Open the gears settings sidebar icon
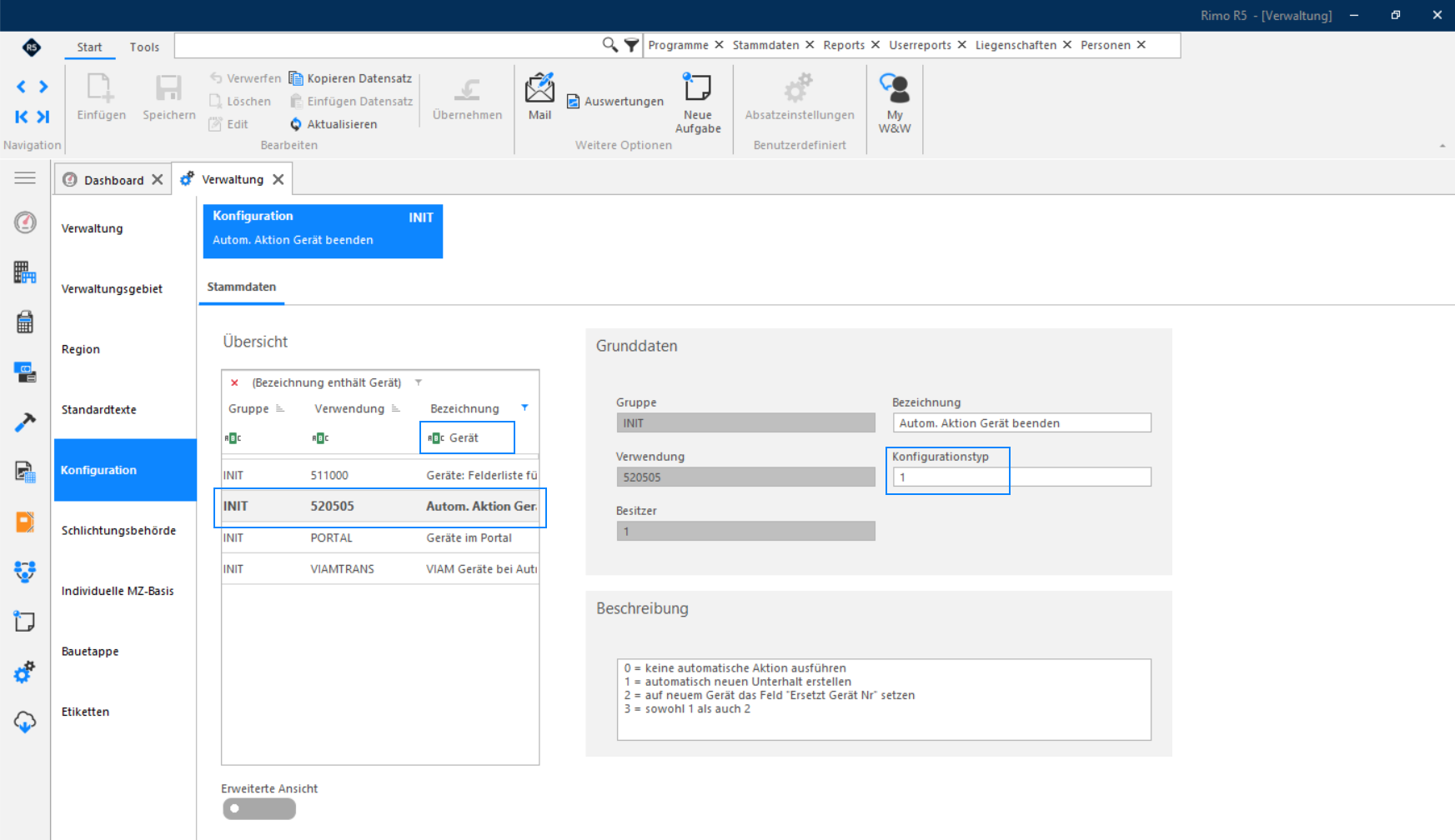Screen dimensions: 1455x840 pos(25,672)
